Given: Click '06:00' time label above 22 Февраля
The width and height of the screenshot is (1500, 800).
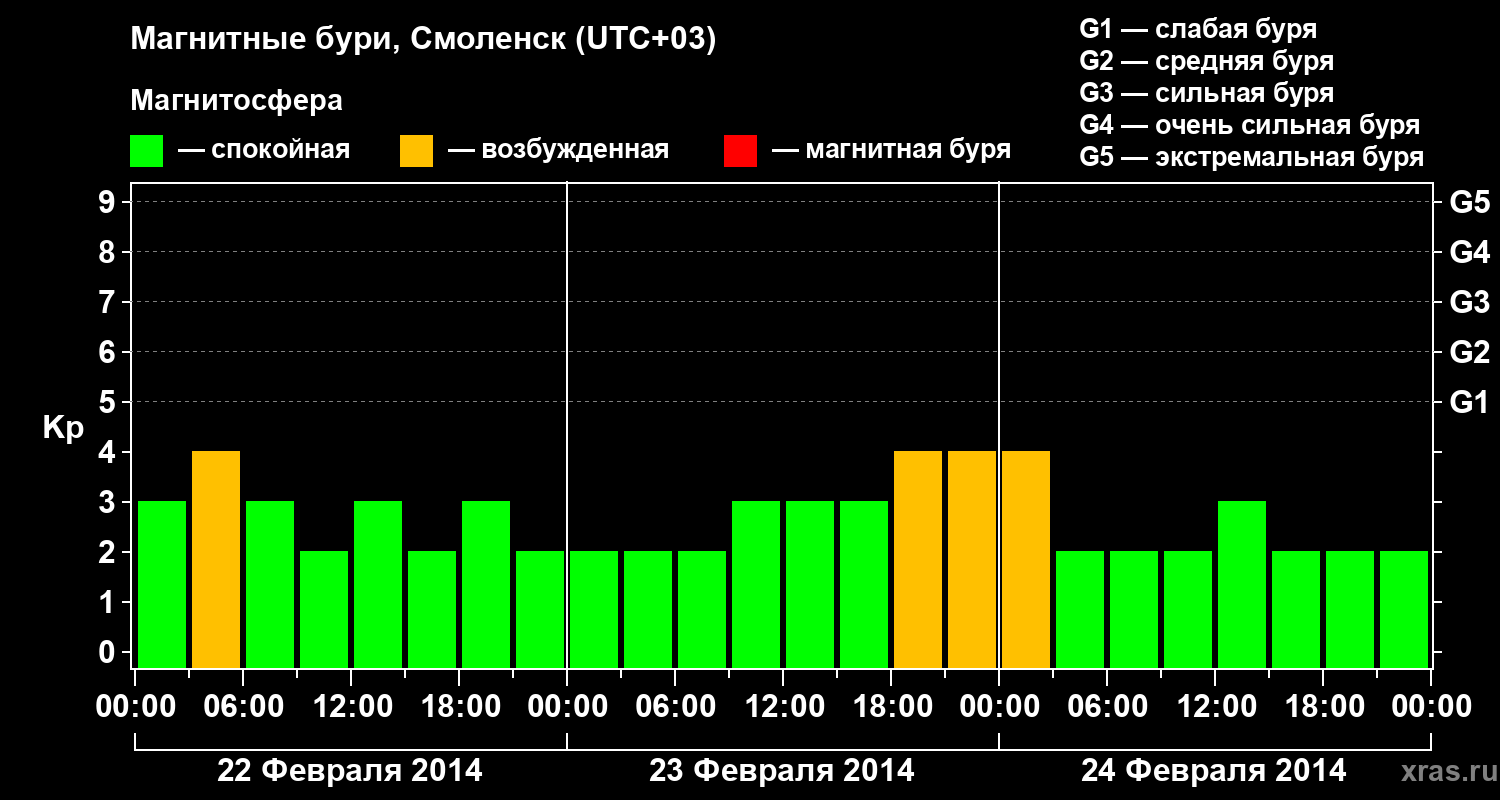Looking at the screenshot, I should (243, 707).
